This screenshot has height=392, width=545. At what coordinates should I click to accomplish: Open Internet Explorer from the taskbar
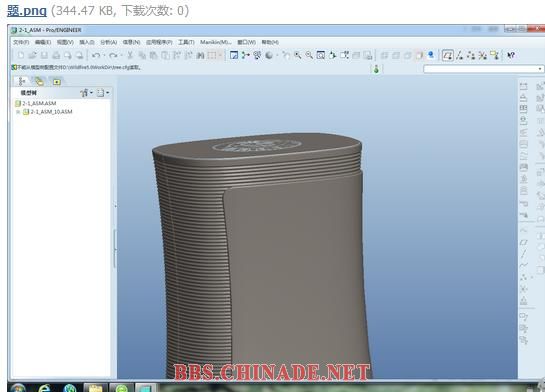(x=44, y=388)
